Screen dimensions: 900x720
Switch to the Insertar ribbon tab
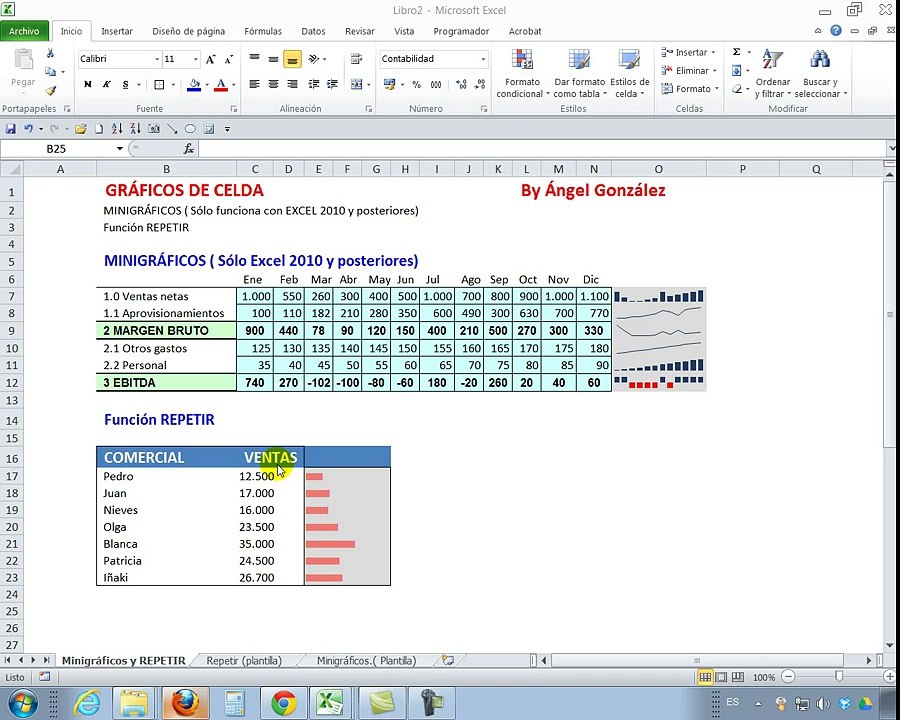pyautogui.click(x=117, y=31)
